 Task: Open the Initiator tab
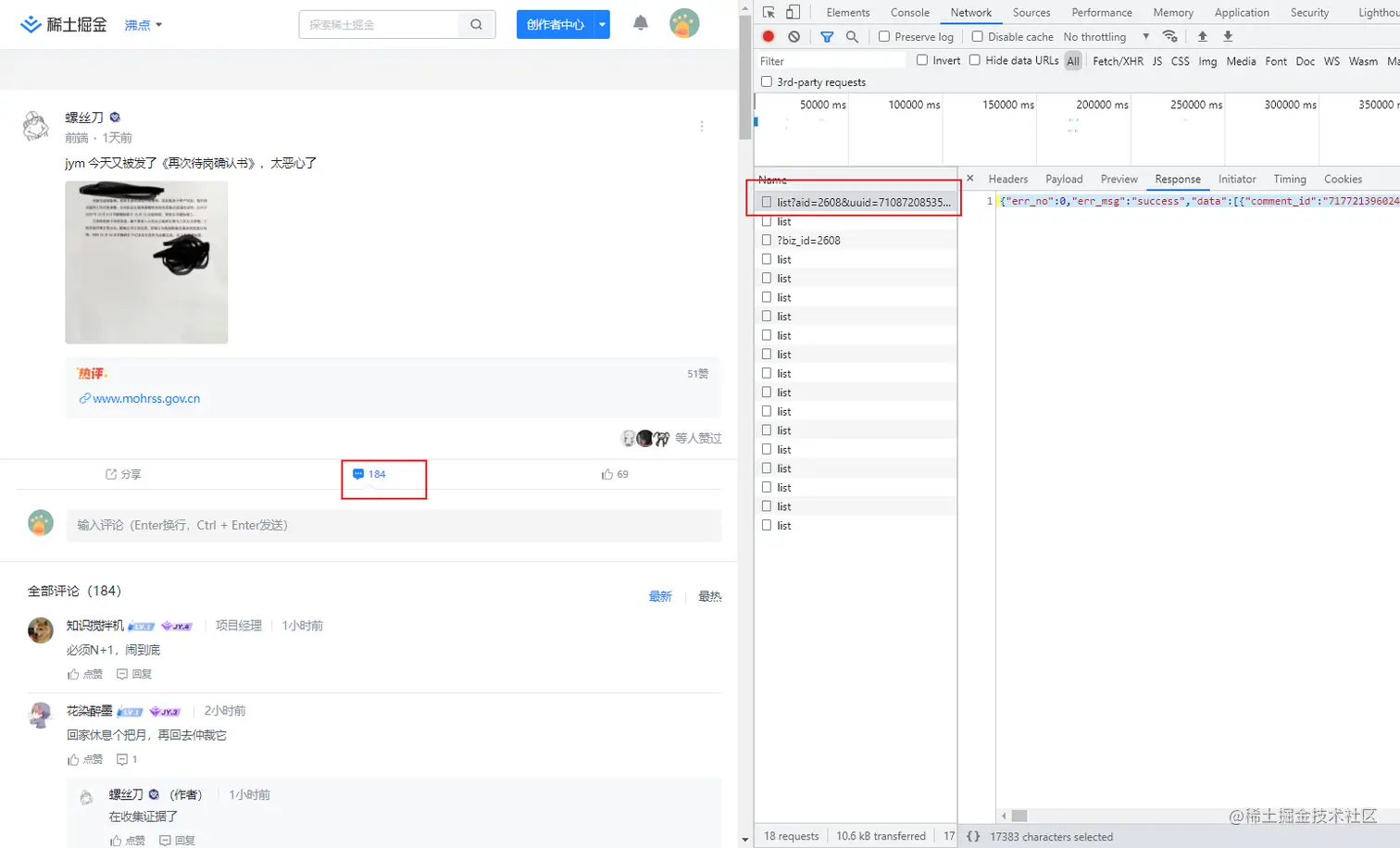[x=1237, y=179]
